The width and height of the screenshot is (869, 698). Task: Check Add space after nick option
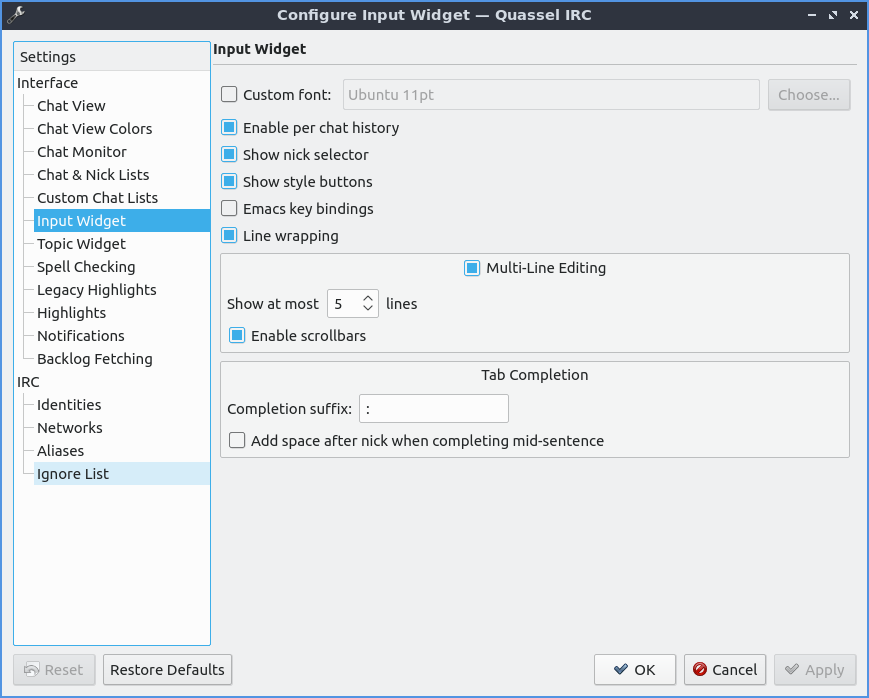click(x=237, y=441)
